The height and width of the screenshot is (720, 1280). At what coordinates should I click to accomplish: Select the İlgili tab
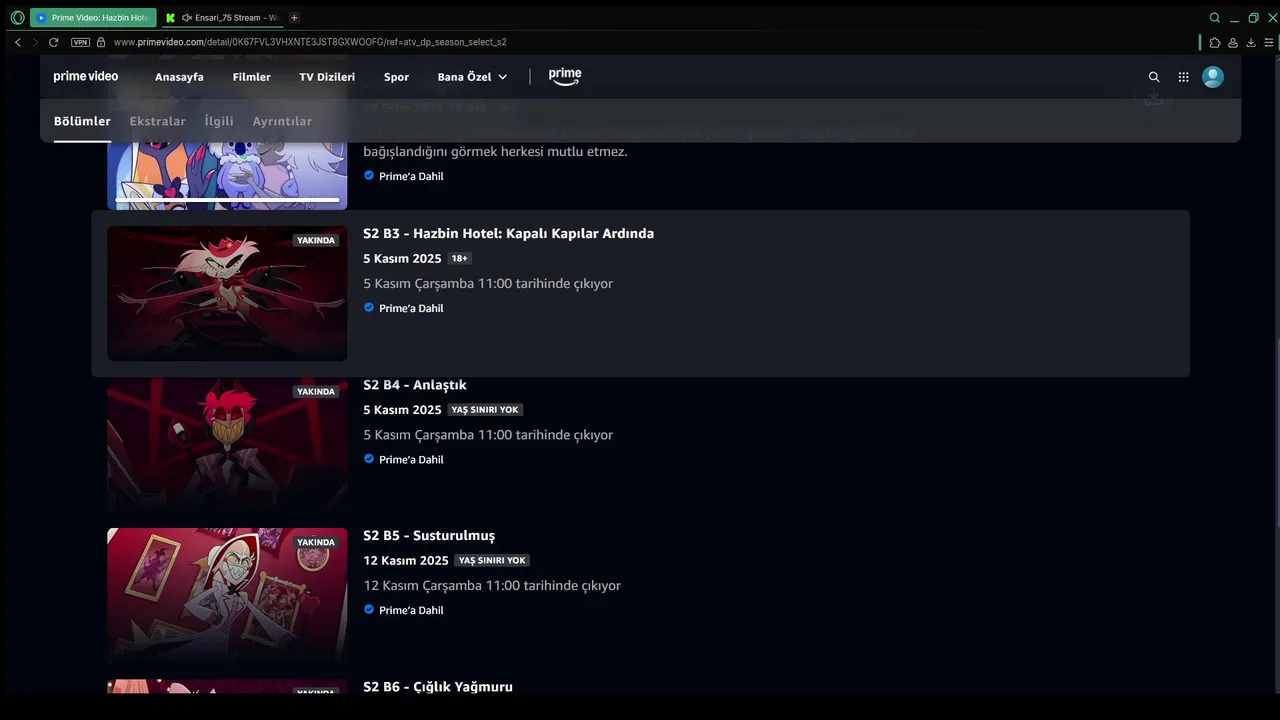coord(219,121)
